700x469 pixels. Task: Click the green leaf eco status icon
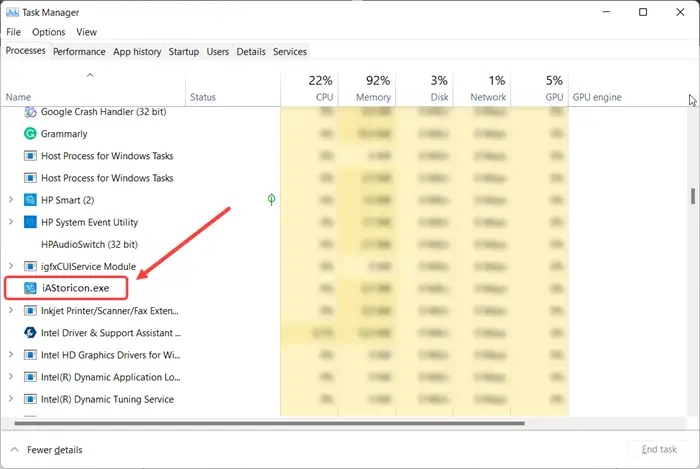tap(271, 199)
